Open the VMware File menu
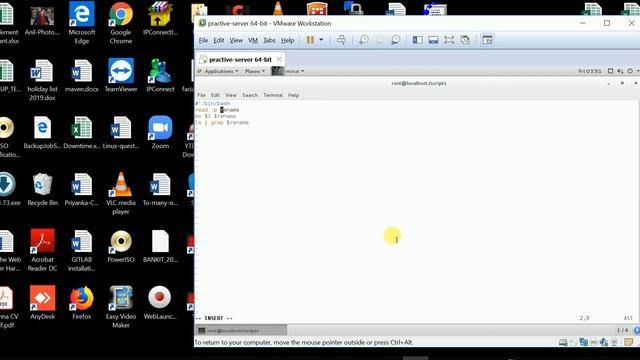This screenshot has height=360, width=640. 203,40
